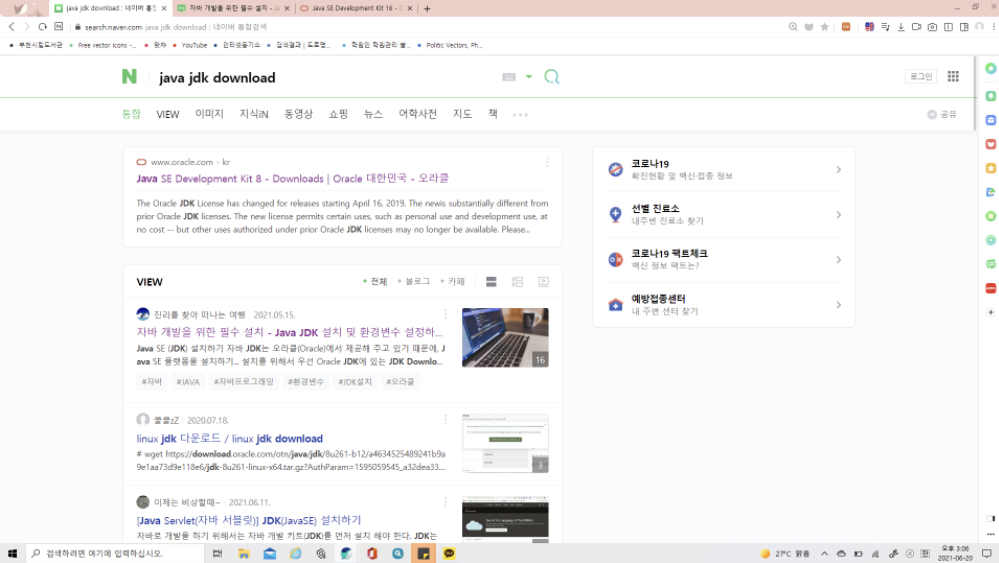The image size is (999, 563).
Task: Click the green search magnifier icon
Action: (552, 77)
